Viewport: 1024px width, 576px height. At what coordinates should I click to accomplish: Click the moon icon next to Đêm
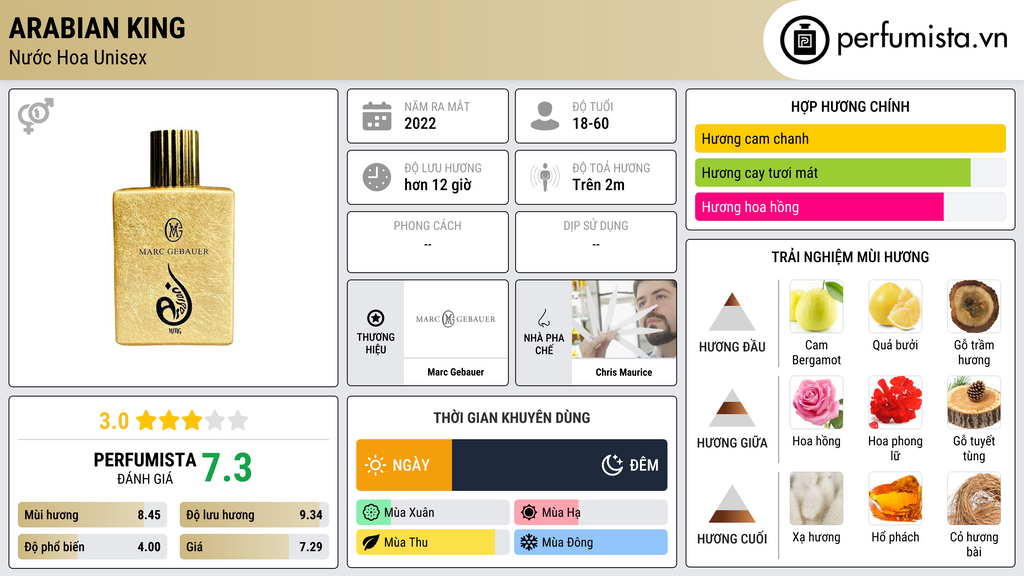[612, 465]
